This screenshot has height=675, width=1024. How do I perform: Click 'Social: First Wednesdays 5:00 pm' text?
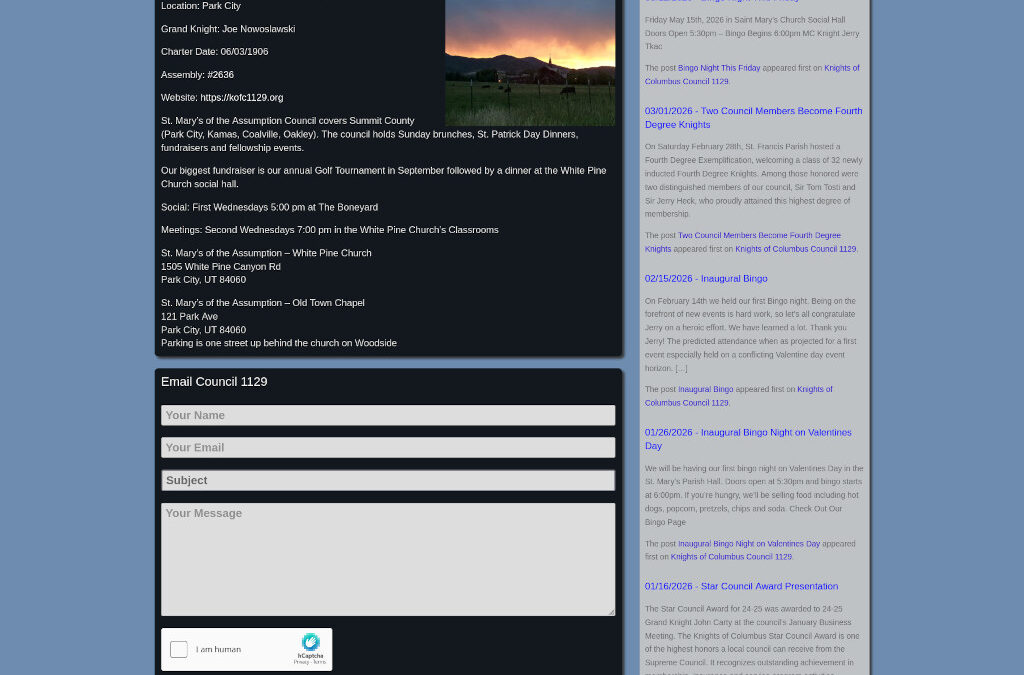(x=269, y=207)
